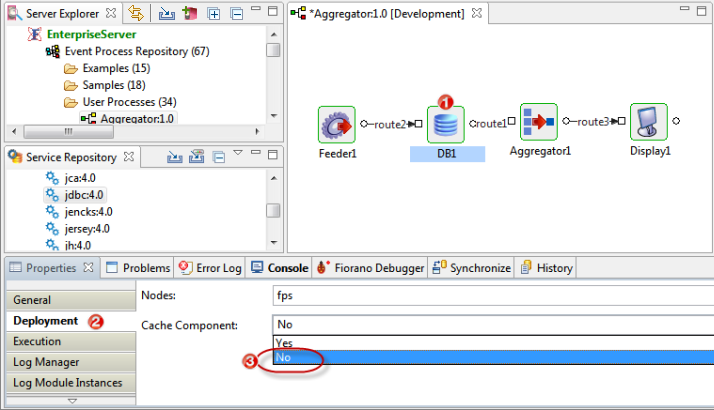This screenshot has height=410, width=714.
Task: Click the Display1 output port circle
Action: (676, 121)
